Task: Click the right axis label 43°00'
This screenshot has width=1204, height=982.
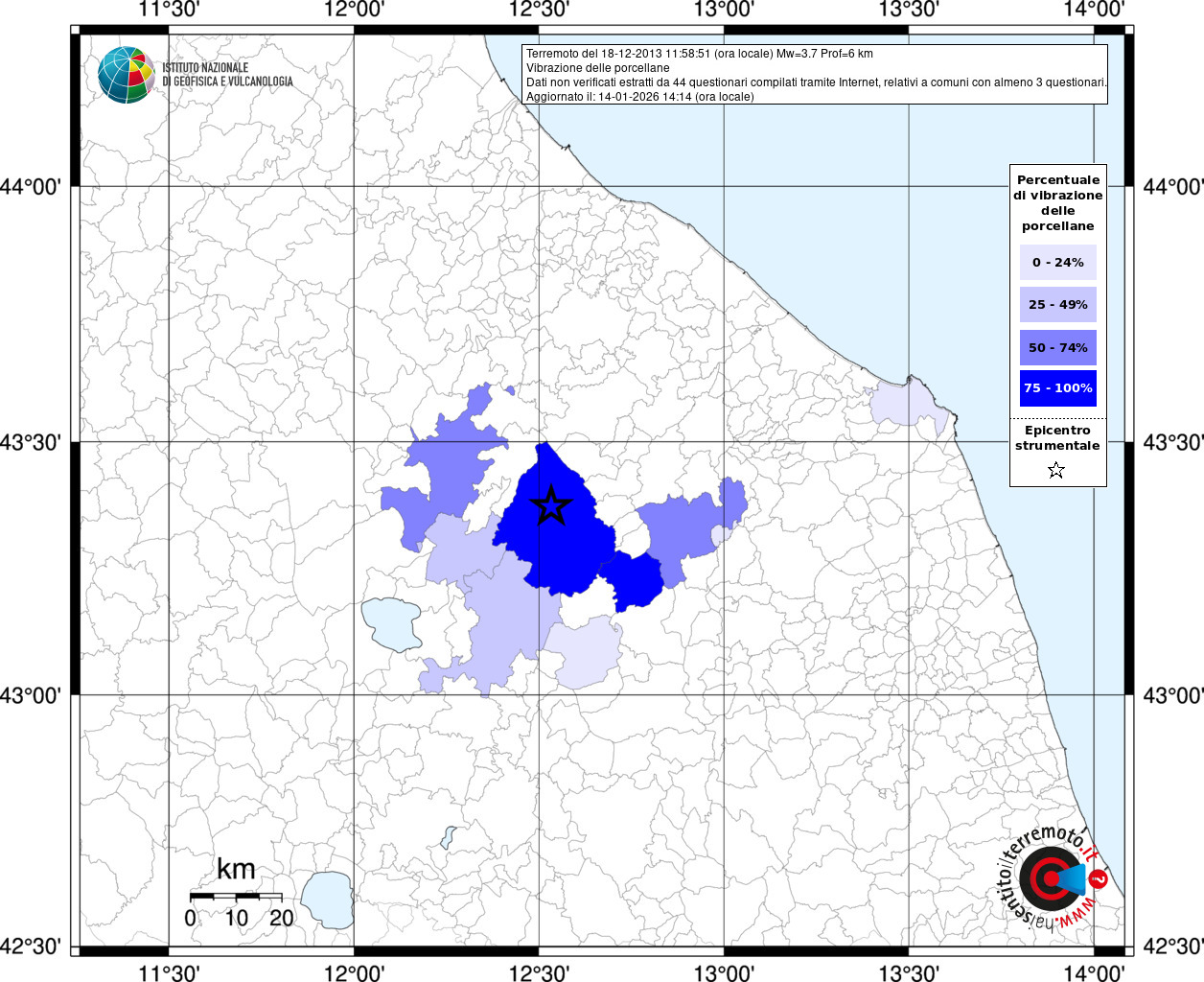Action: [x=1172, y=694]
